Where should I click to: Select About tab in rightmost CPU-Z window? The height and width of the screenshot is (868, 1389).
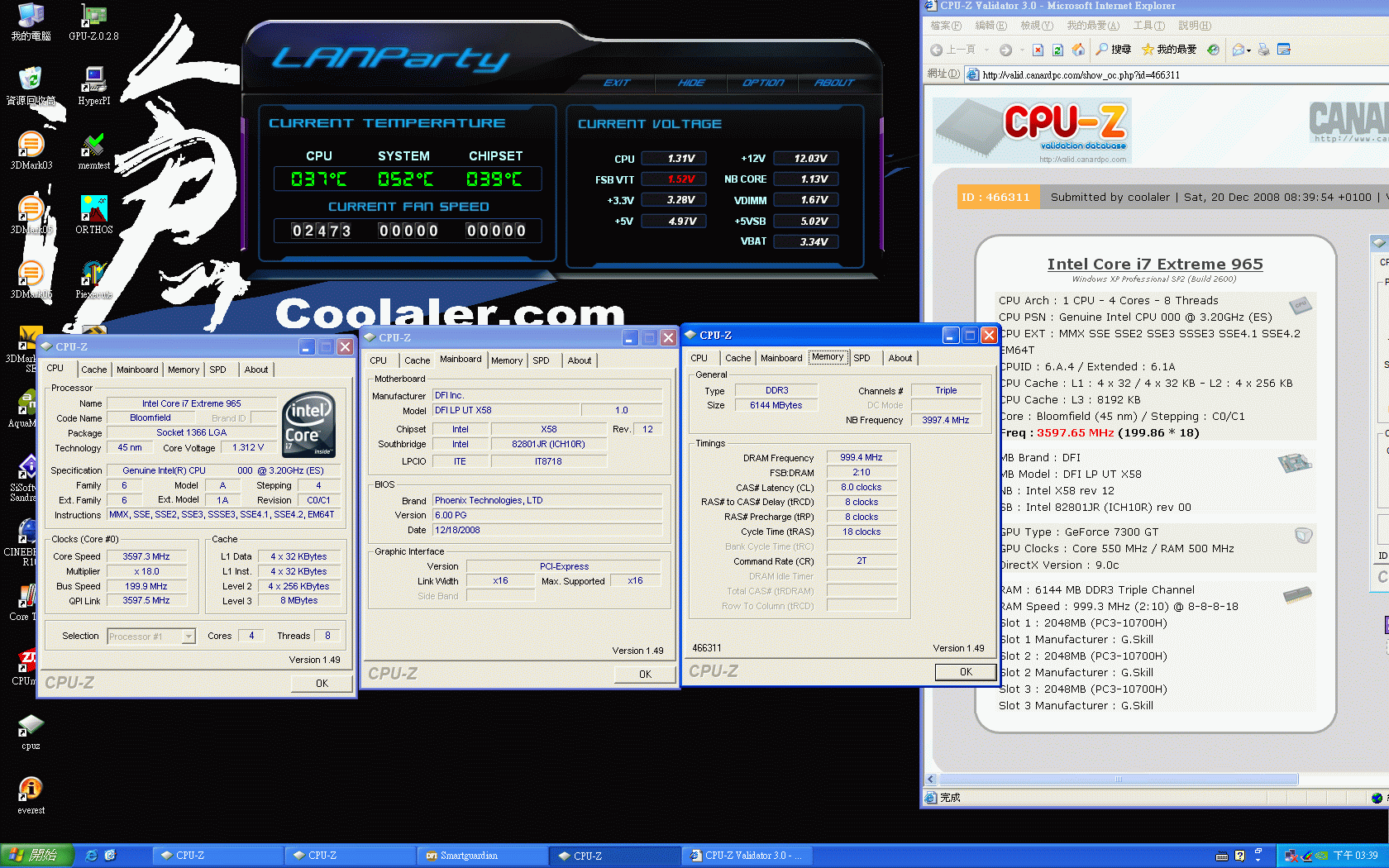pos(900,358)
